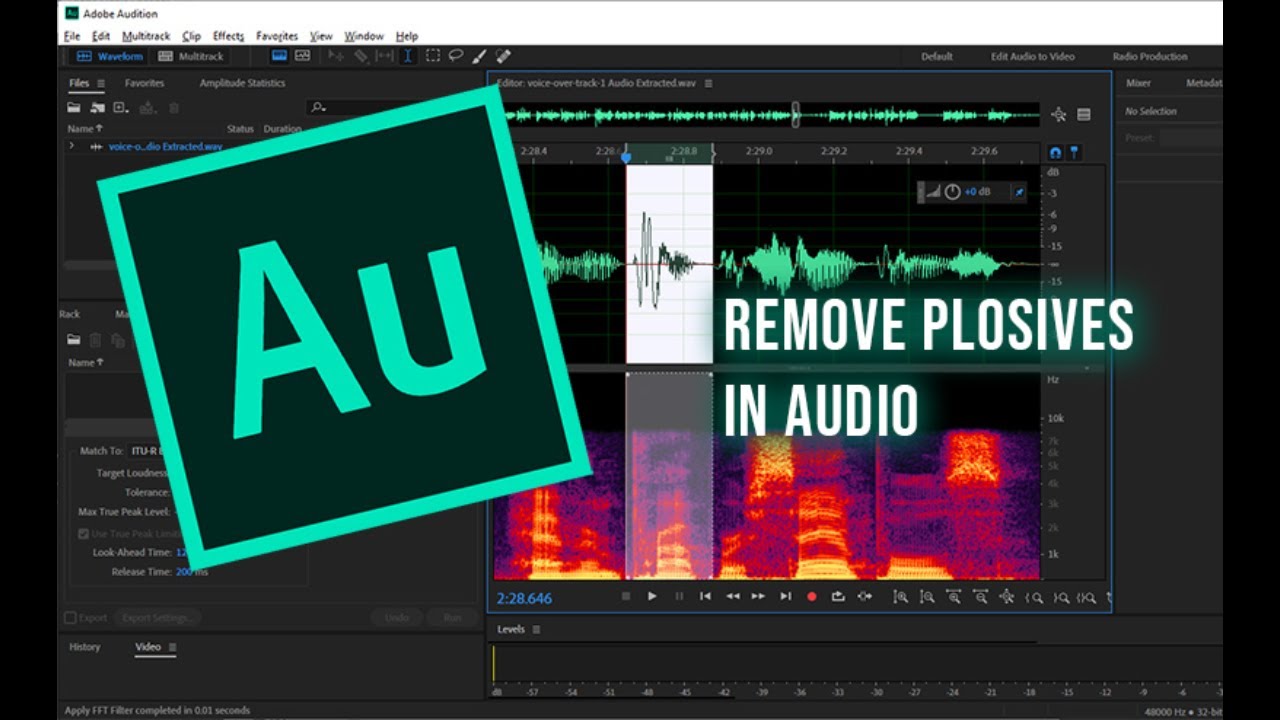
Task: Select the Lasso Selection tool
Action: coord(455,57)
